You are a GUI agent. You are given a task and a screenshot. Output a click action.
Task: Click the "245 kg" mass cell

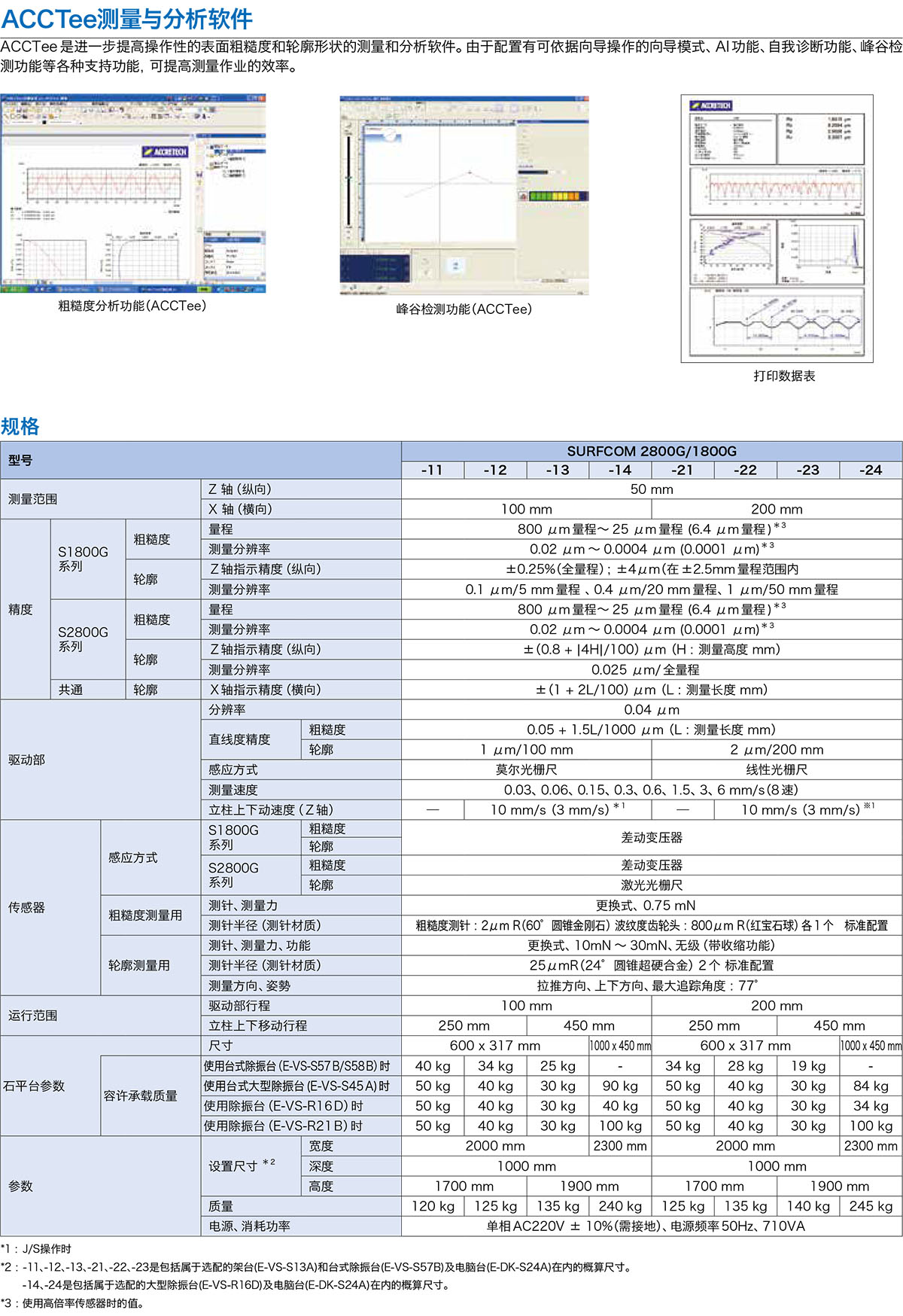[871, 1206]
